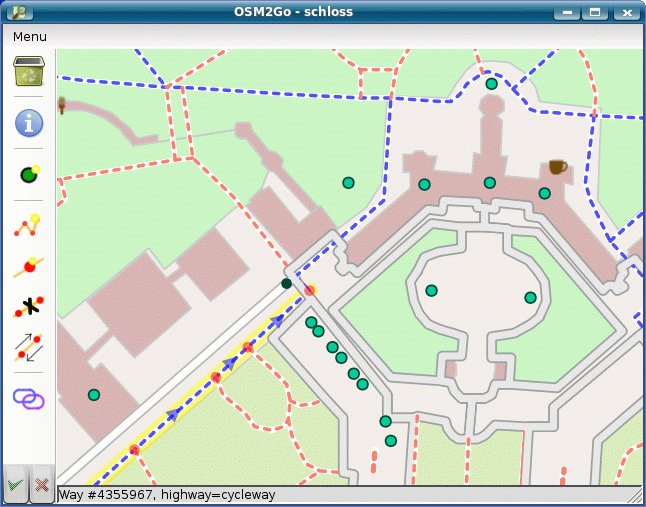This screenshot has height=507, width=646.
Task: Select the dark green node at way end
Action: [286, 283]
